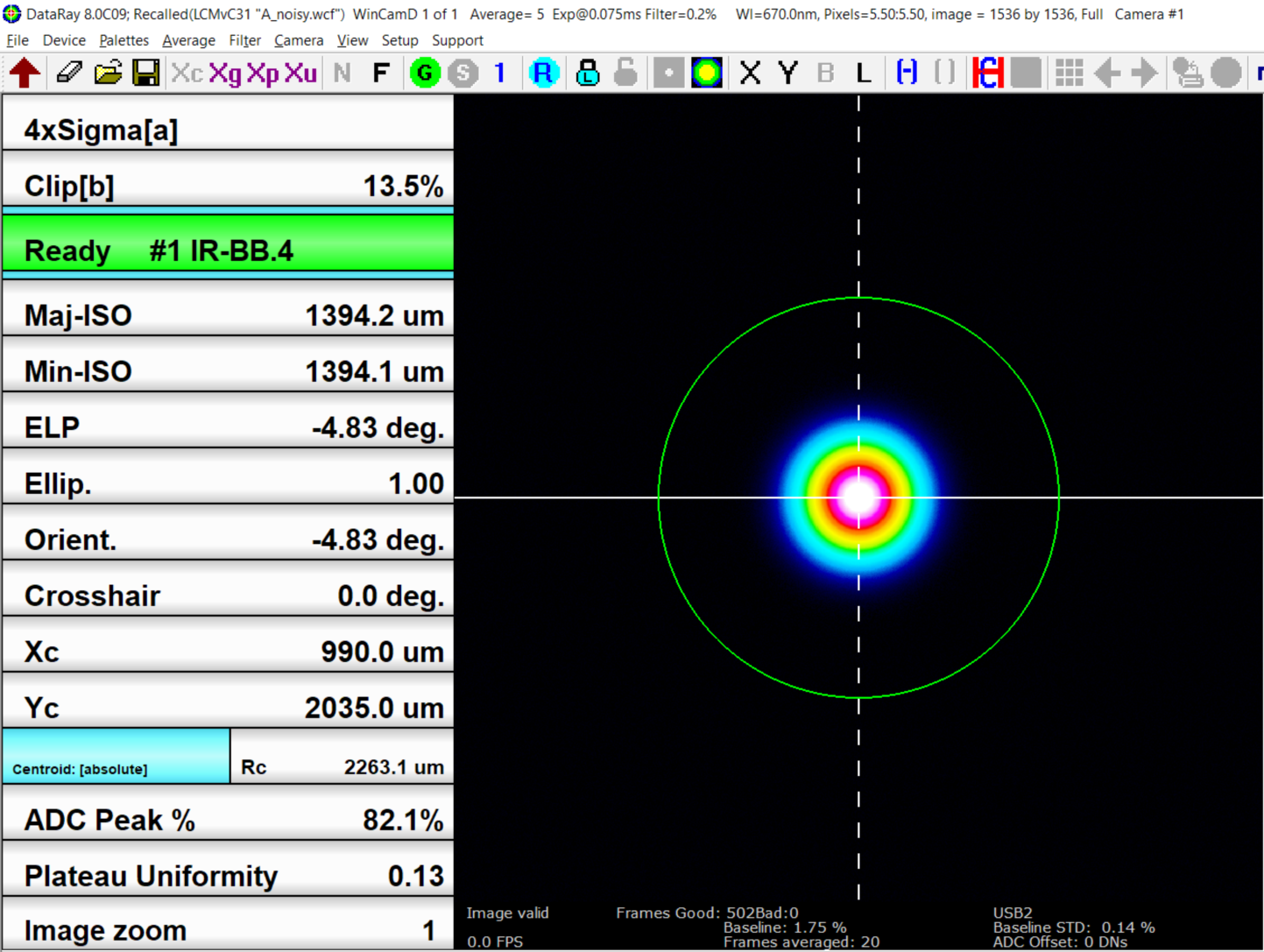Open the Average menu
The image size is (1264, 952).
click(x=188, y=40)
